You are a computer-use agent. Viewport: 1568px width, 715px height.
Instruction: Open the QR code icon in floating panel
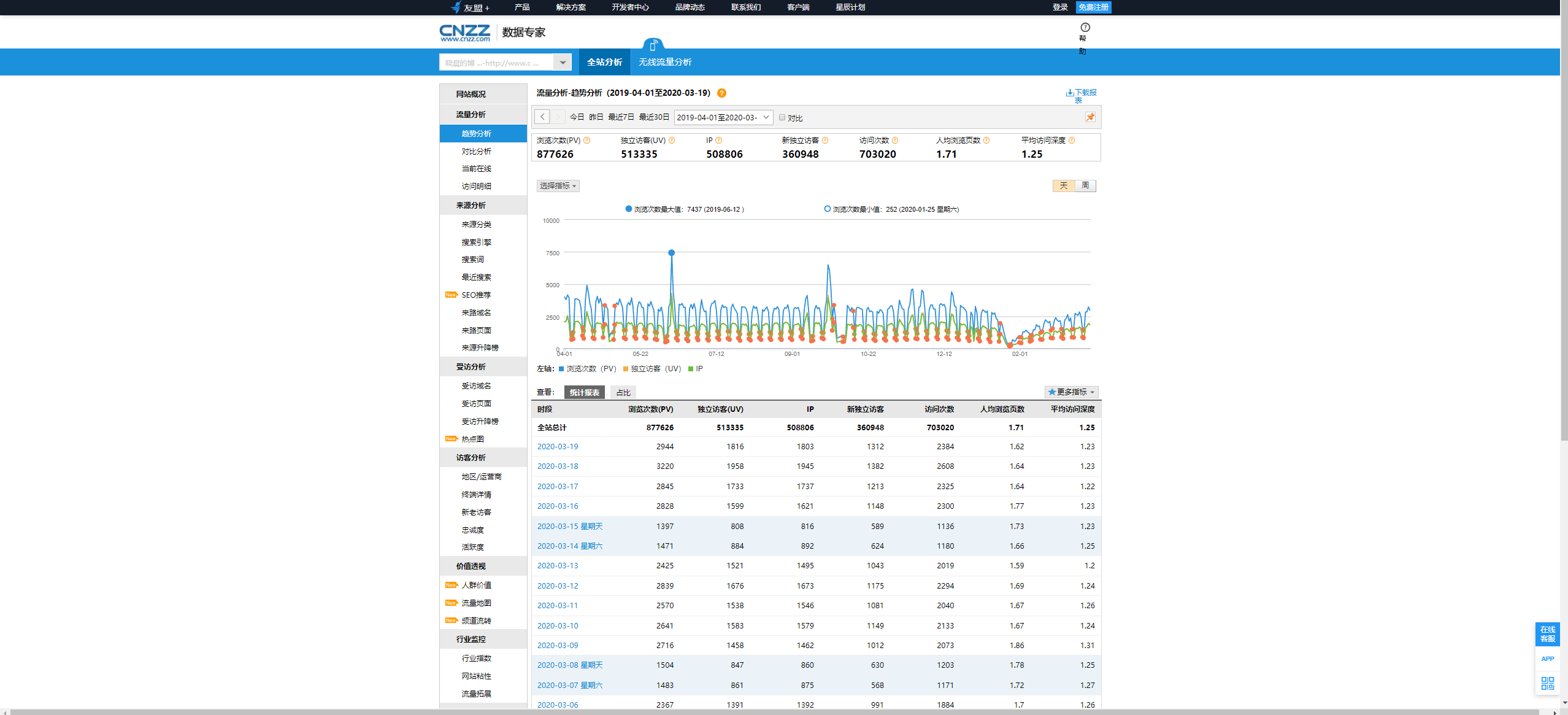(1547, 683)
